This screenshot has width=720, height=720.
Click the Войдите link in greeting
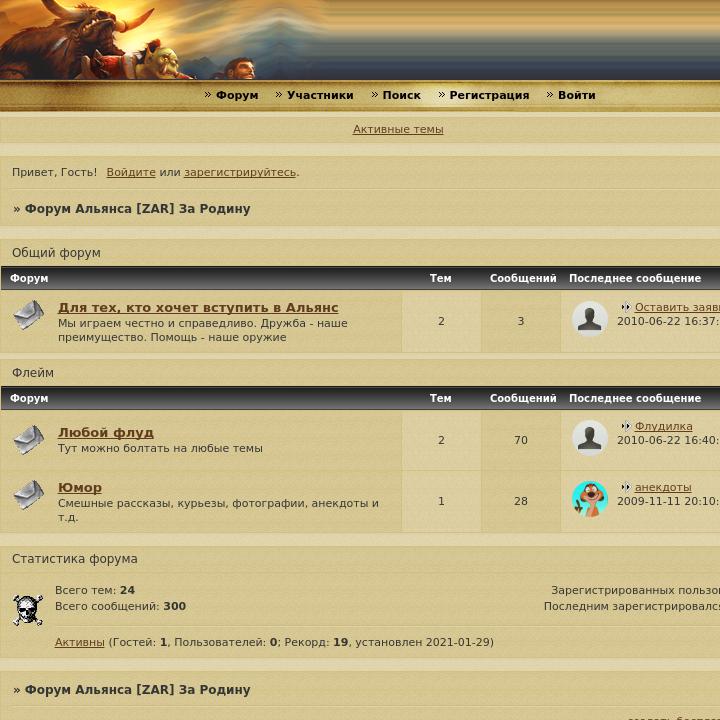tap(131, 172)
